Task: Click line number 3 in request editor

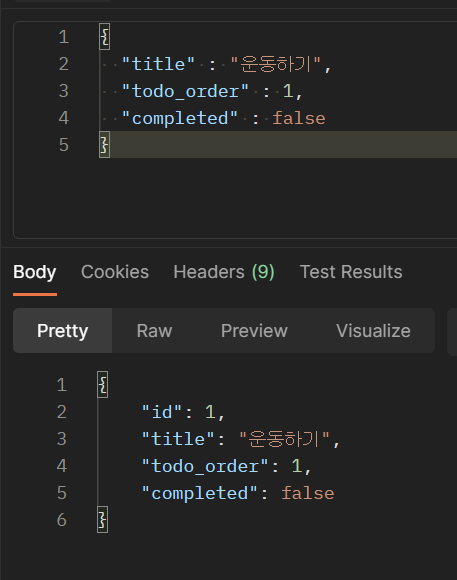Action: coord(64,91)
